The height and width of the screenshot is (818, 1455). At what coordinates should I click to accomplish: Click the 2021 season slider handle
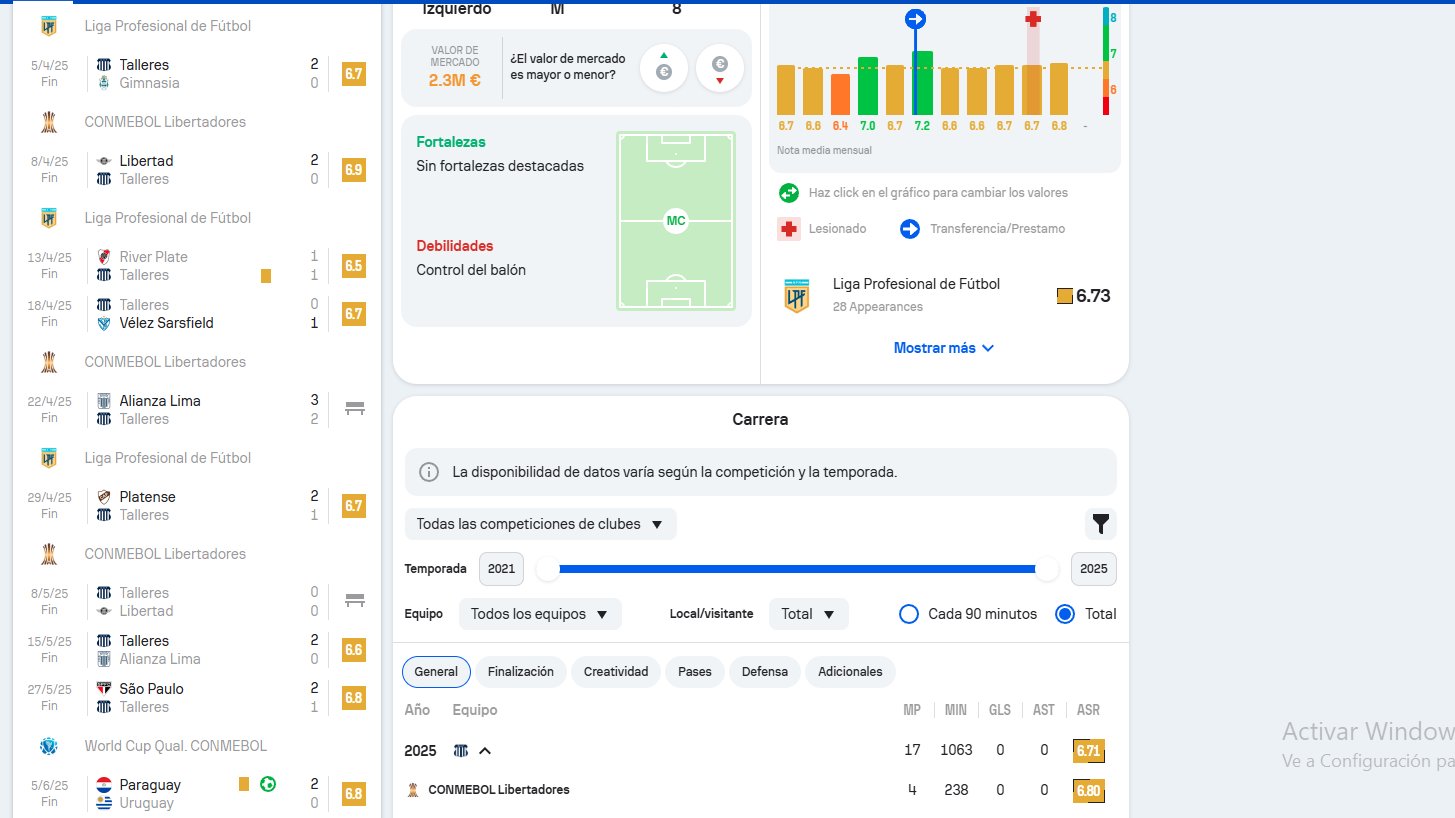click(548, 569)
